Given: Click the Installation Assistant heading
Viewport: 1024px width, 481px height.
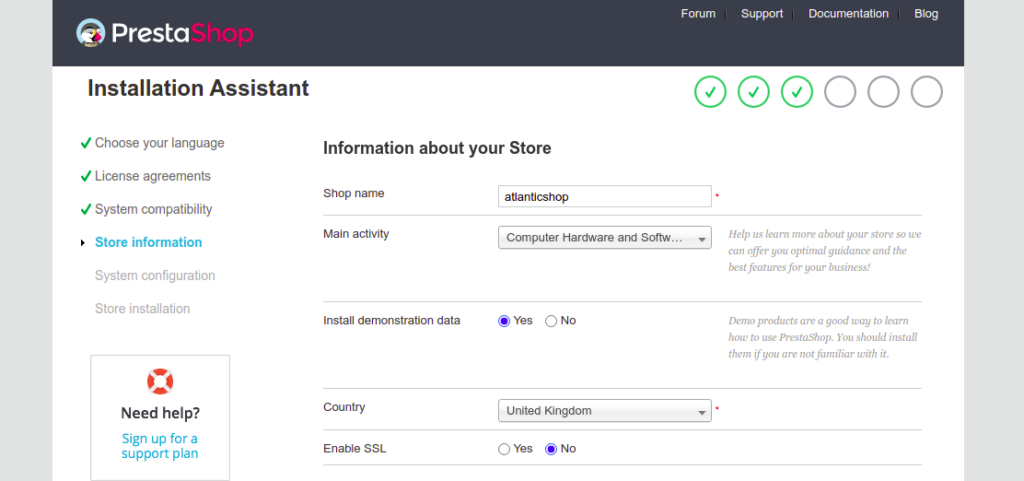Looking at the screenshot, I should pos(199,88).
